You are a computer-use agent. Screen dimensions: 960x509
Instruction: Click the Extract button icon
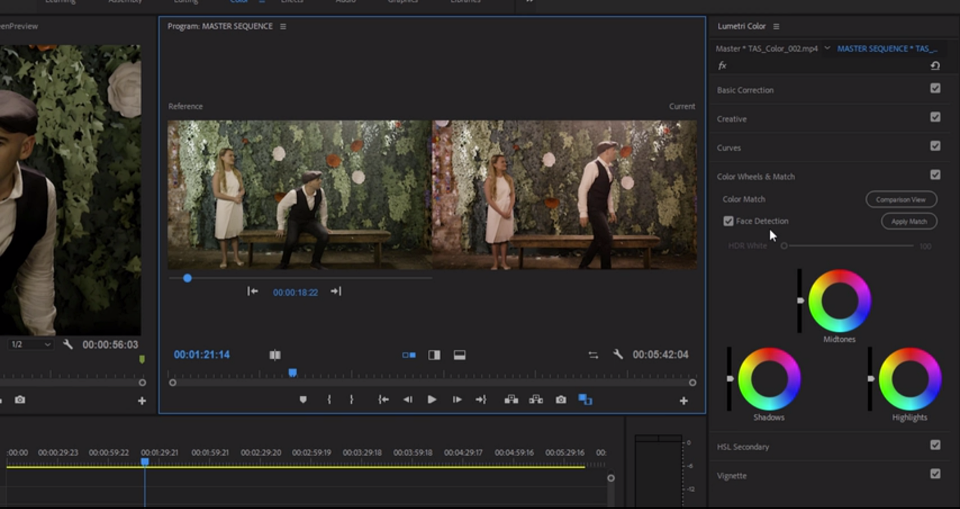tap(536, 399)
